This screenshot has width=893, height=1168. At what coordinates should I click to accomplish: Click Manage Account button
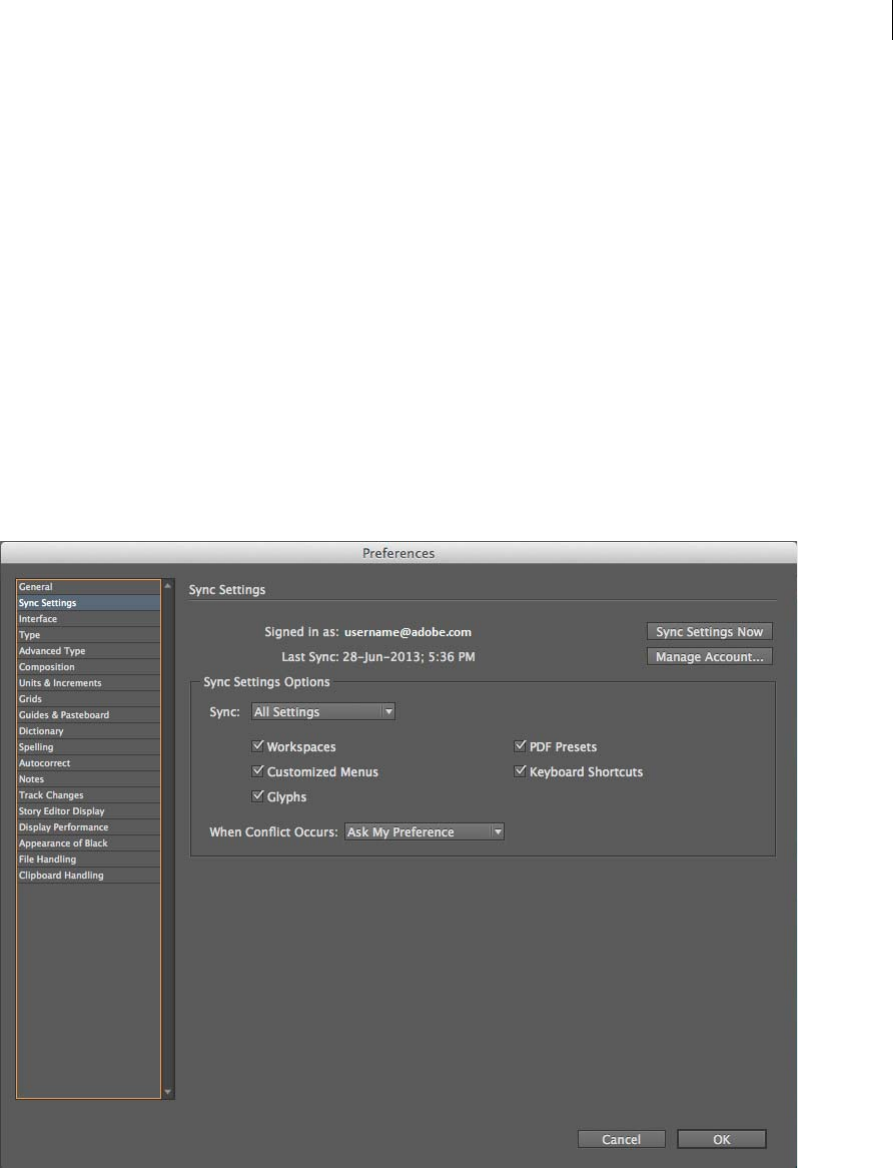tap(709, 657)
